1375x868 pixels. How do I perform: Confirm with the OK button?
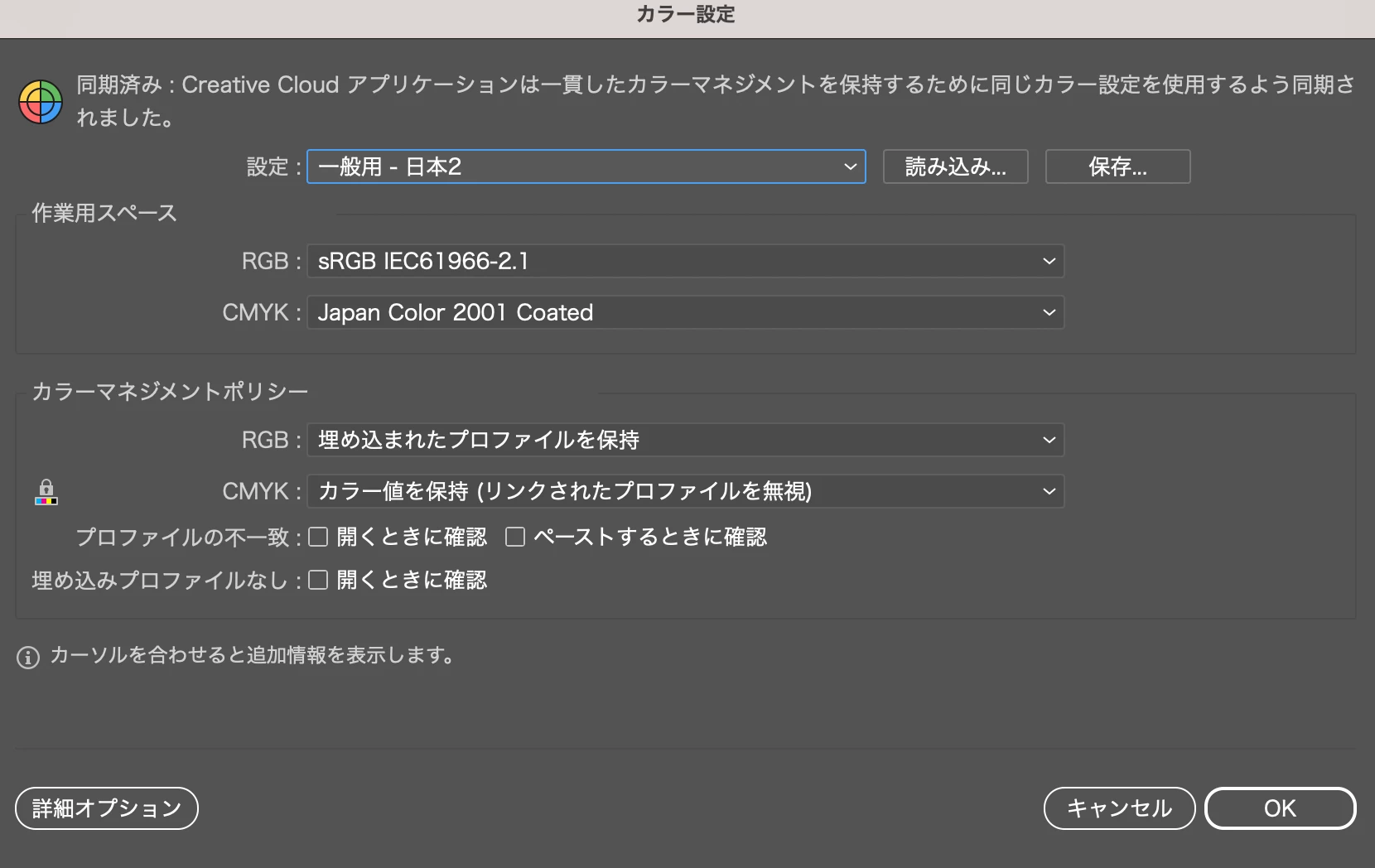click(x=1281, y=808)
